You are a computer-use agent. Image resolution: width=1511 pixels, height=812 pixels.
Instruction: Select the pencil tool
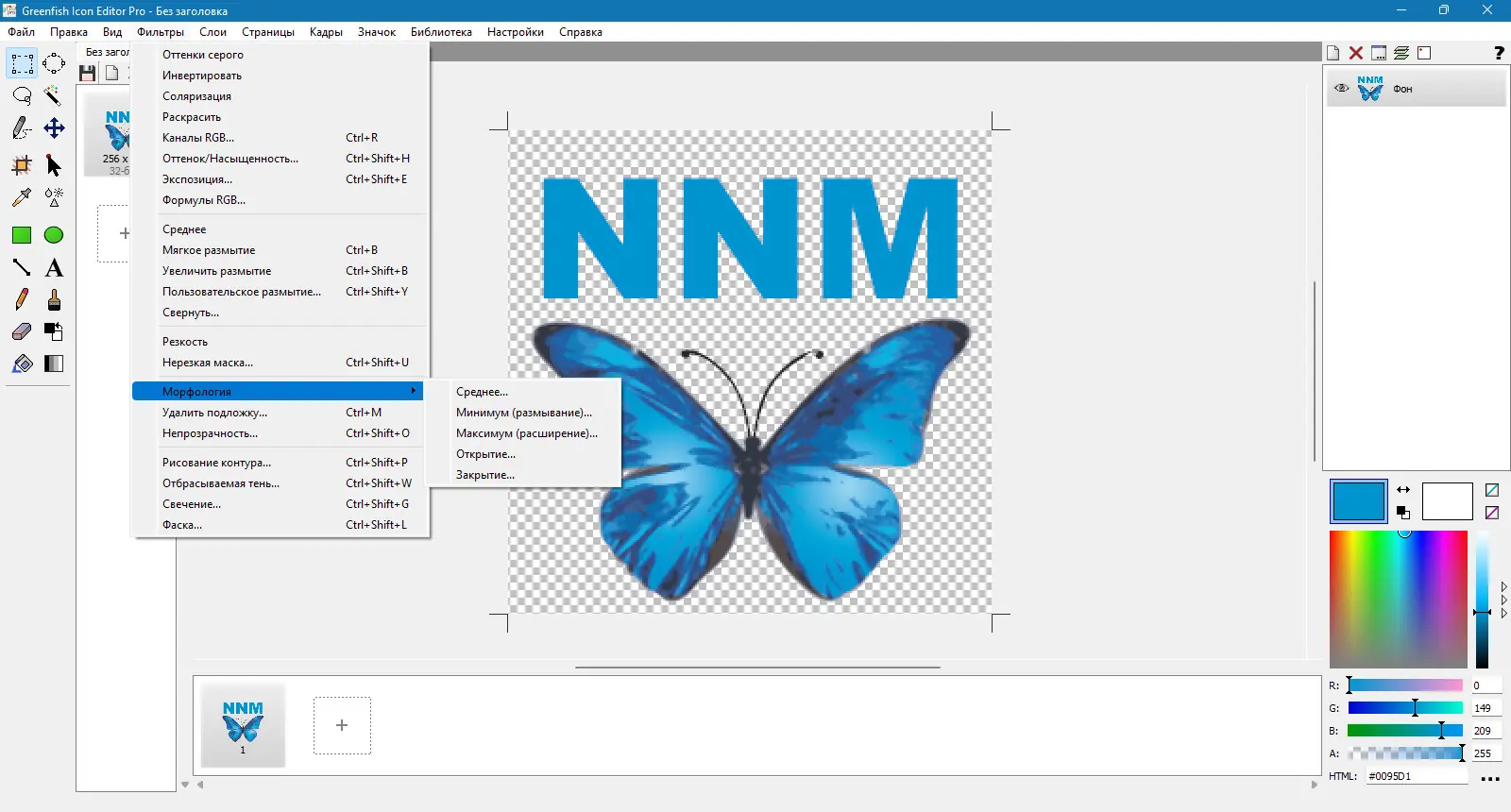[x=22, y=299]
